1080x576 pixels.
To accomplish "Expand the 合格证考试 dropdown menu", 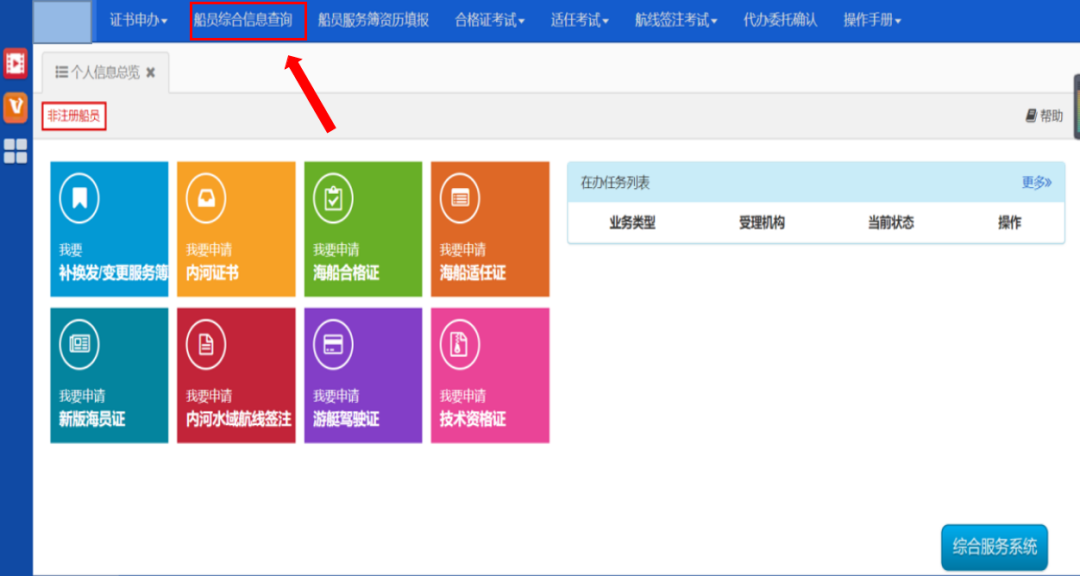I will point(490,21).
